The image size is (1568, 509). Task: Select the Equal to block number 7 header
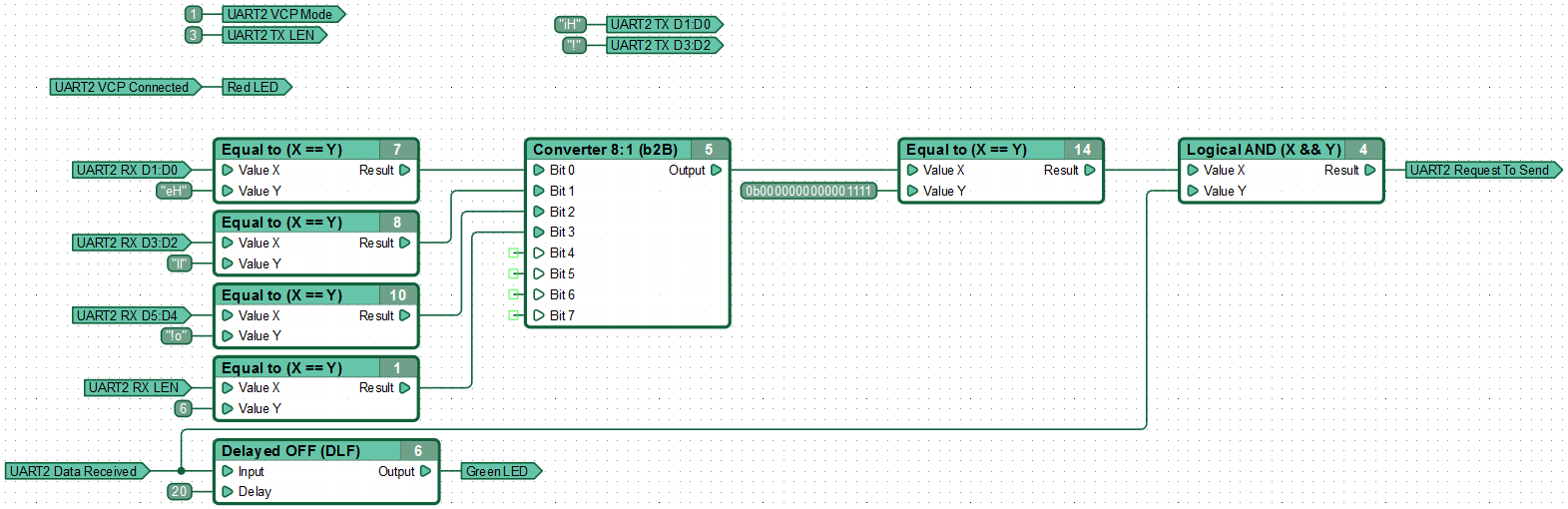click(316, 150)
